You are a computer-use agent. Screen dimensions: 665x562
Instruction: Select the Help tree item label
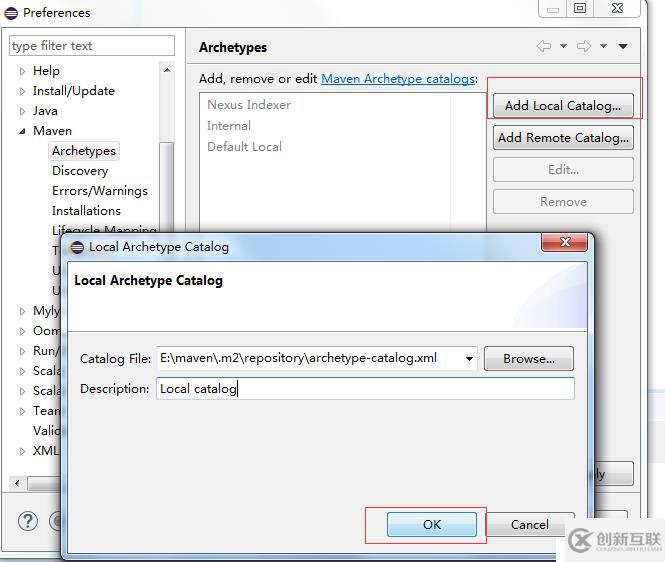pos(46,71)
